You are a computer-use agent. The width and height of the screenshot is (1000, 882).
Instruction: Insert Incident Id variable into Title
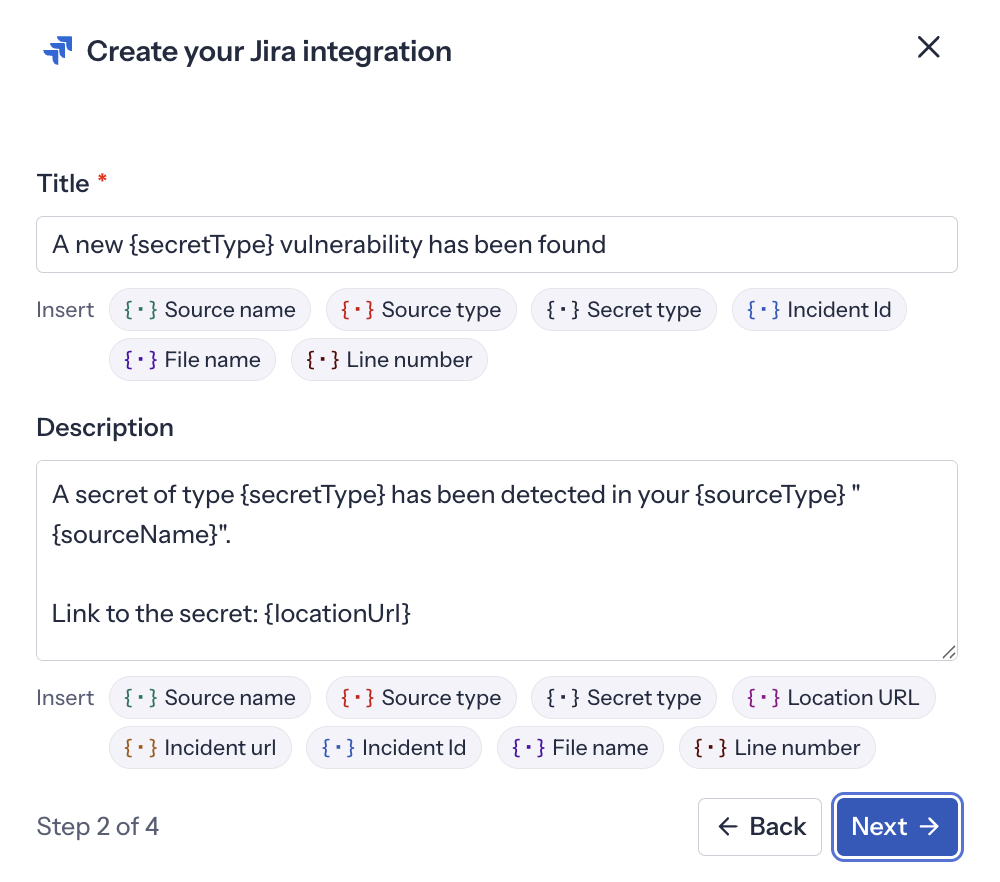819,310
